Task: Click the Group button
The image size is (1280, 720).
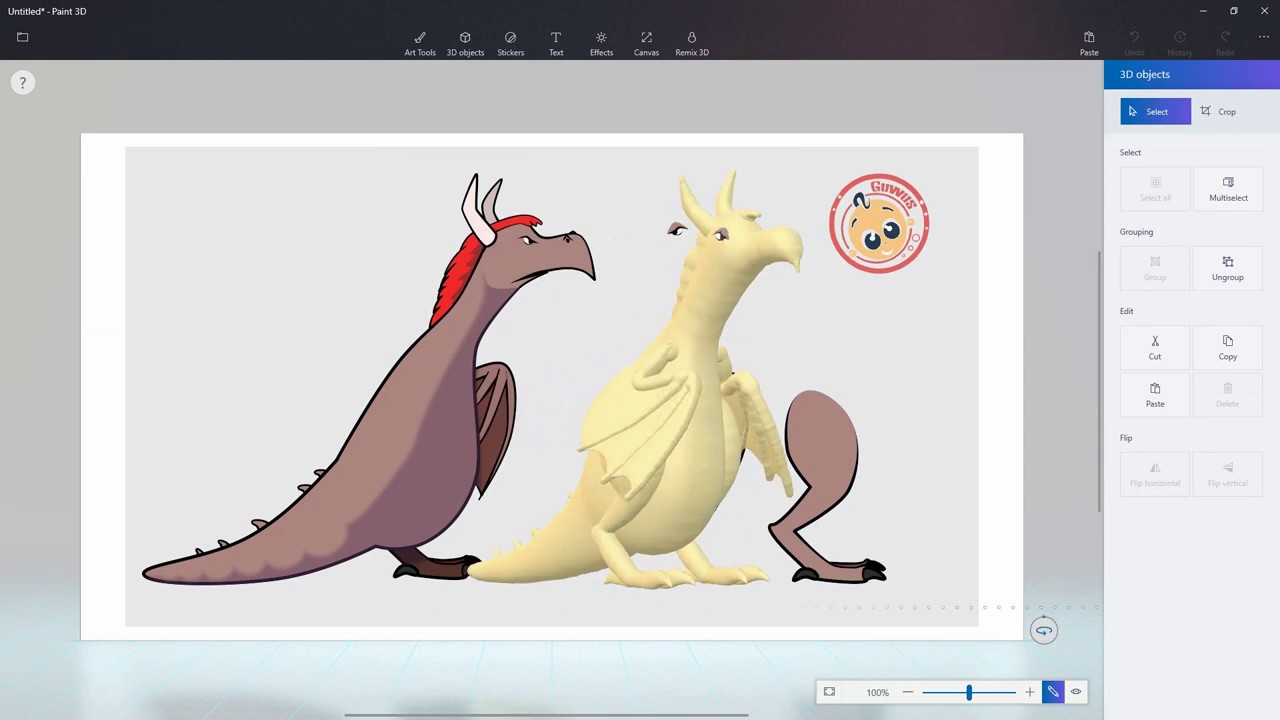Action: 1155,268
